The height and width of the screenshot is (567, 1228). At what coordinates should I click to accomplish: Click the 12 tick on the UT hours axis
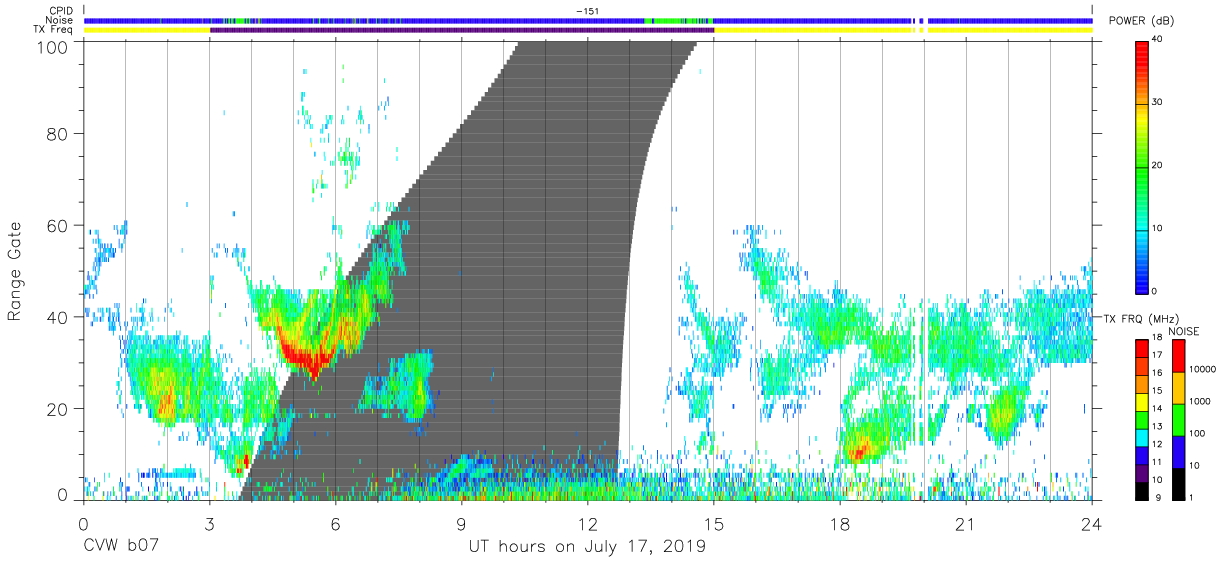click(588, 523)
